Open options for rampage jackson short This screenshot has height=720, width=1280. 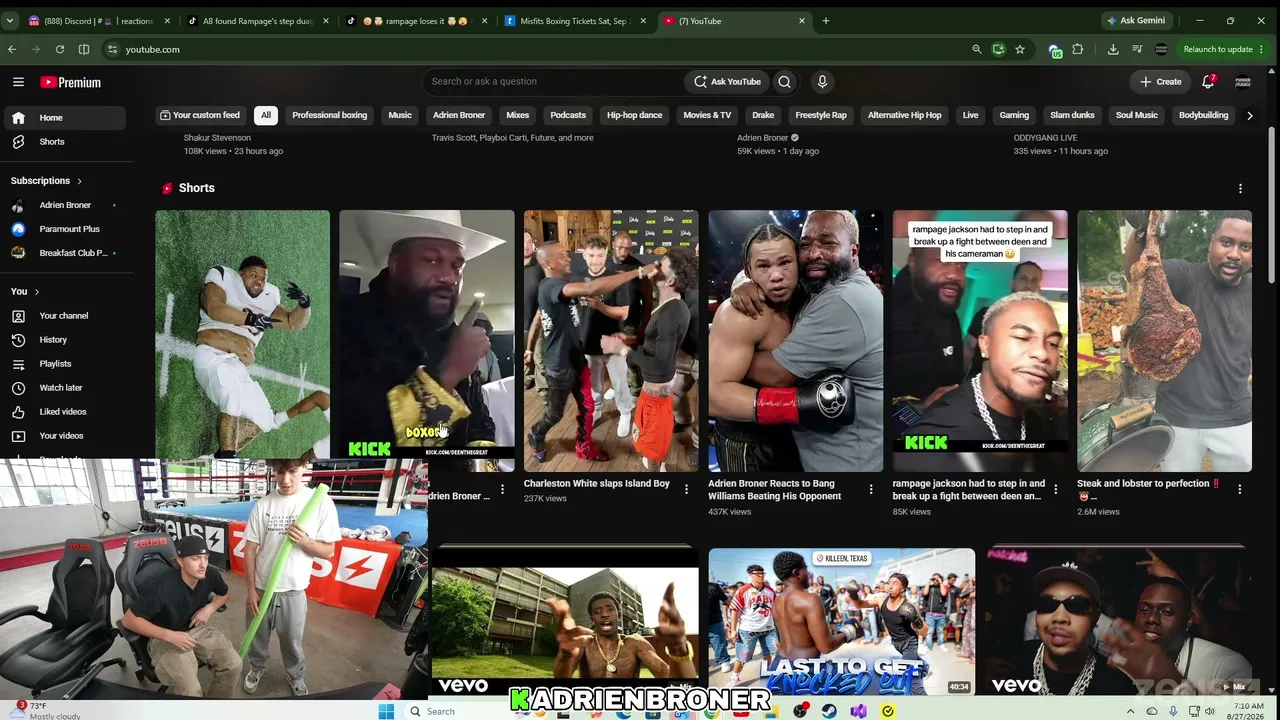[1055, 489]
